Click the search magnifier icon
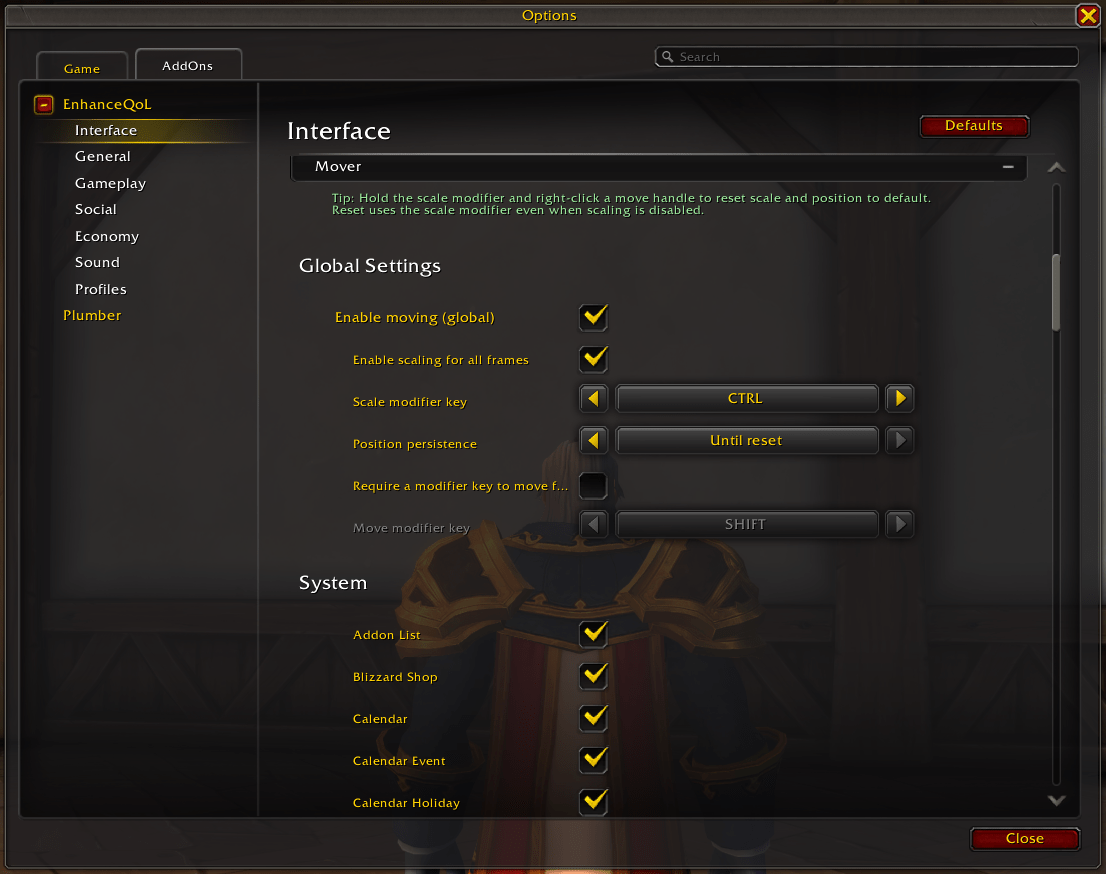The height and width of the screenshot is (874, 1106). [667, 56]
